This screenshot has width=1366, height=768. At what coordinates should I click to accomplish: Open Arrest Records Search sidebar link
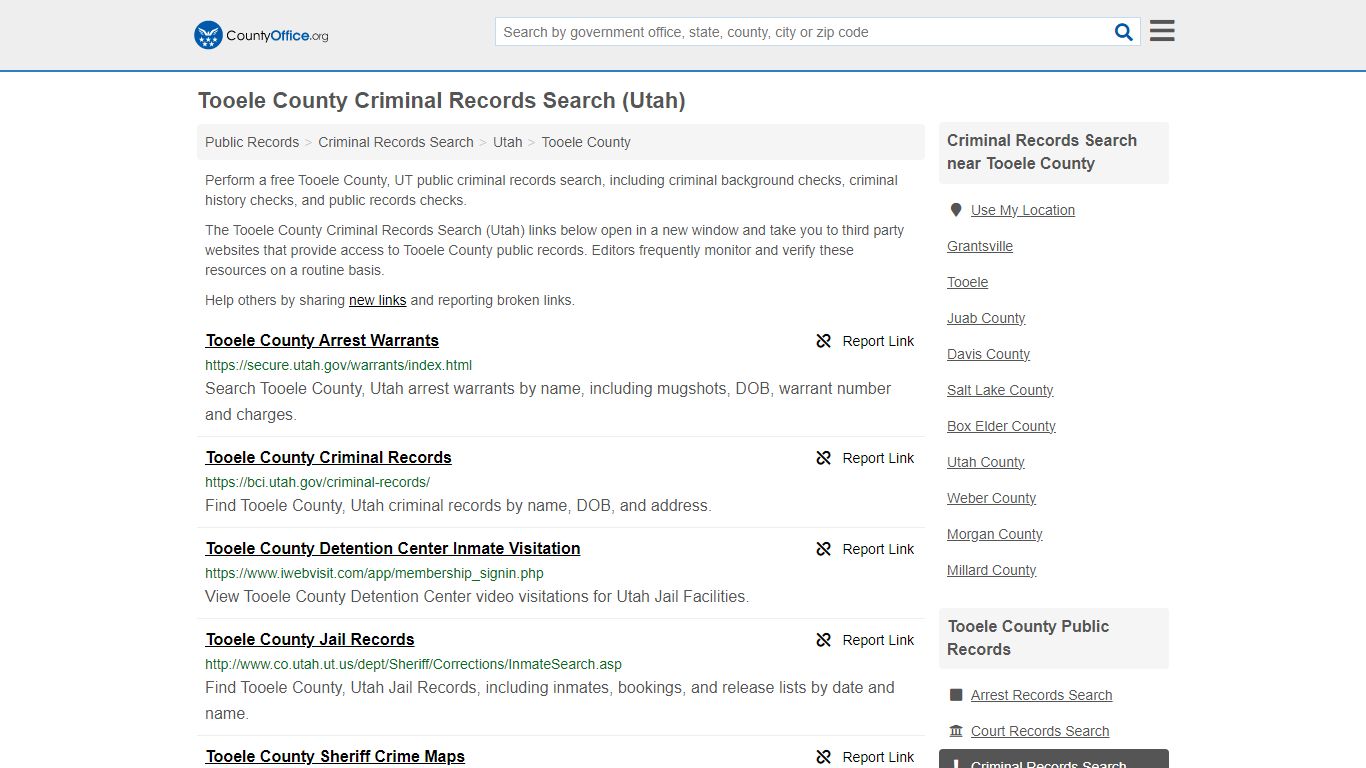pyautogui.click(x=1041, y=695)
